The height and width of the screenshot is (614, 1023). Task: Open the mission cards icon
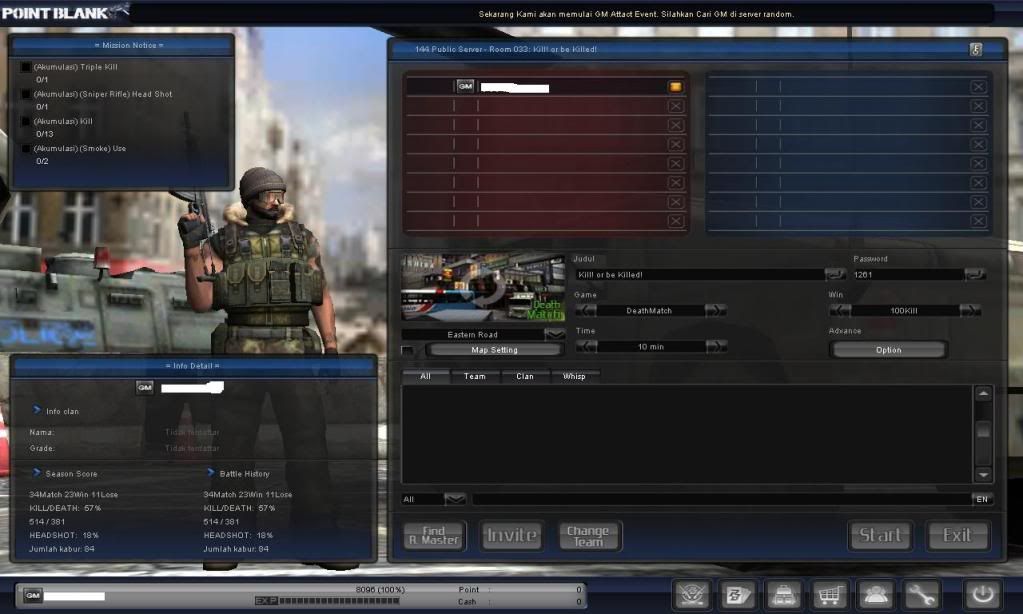click(739, 594)
